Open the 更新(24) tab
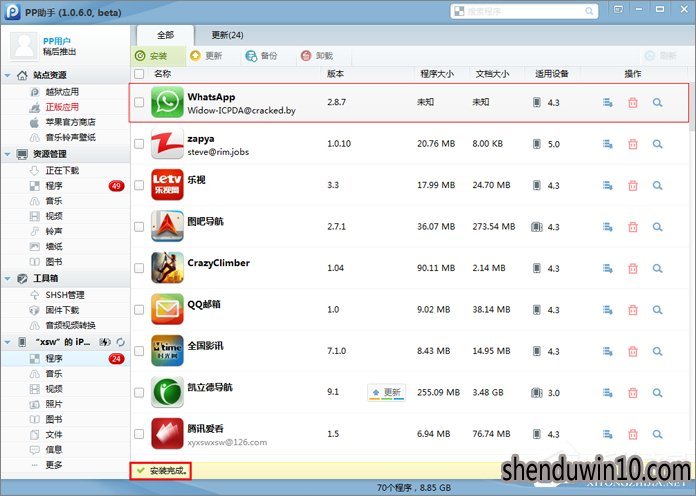Screen dimensions: 696x496 pos(227,35)
